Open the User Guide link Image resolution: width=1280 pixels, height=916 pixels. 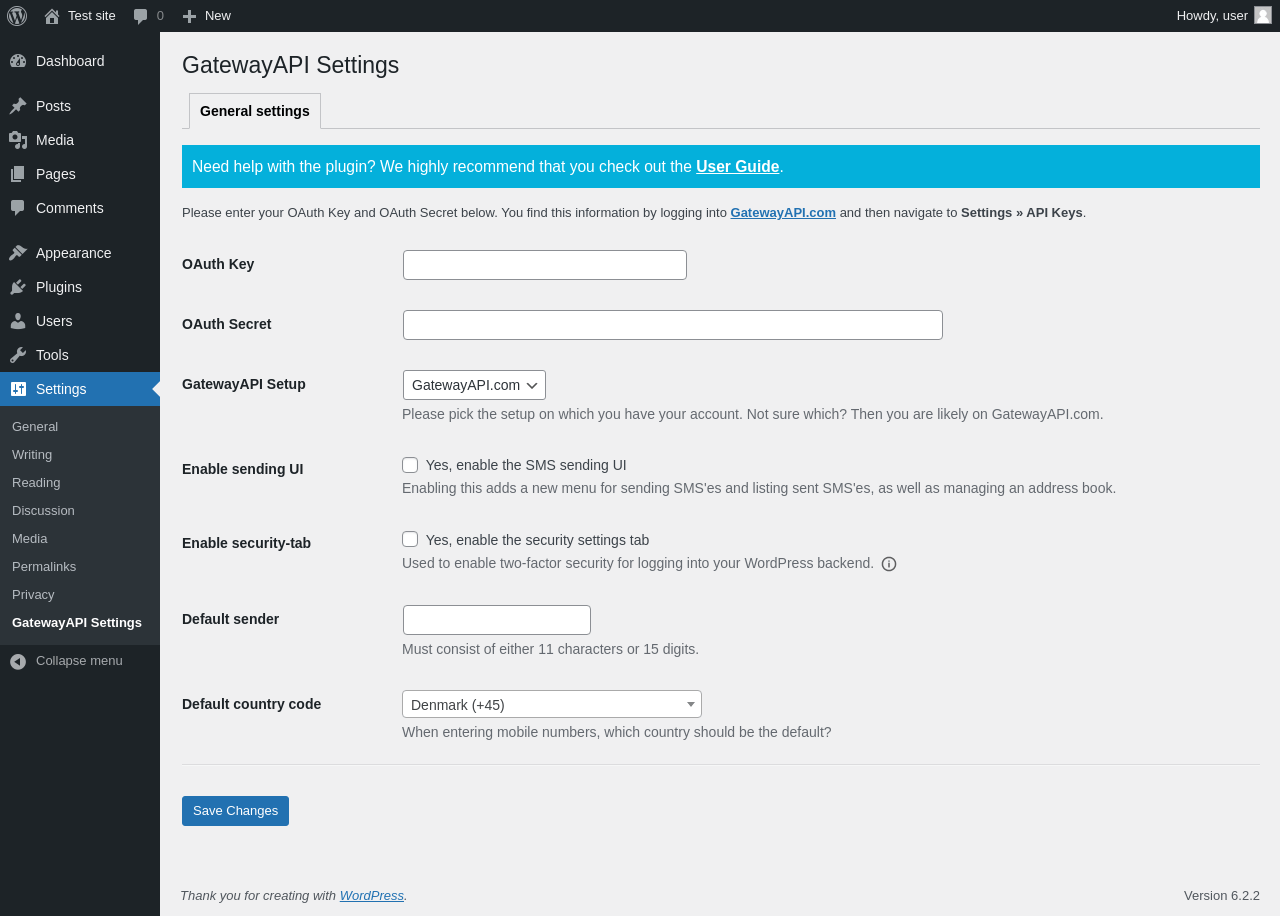pyautogui.click(x=738, y=167)
